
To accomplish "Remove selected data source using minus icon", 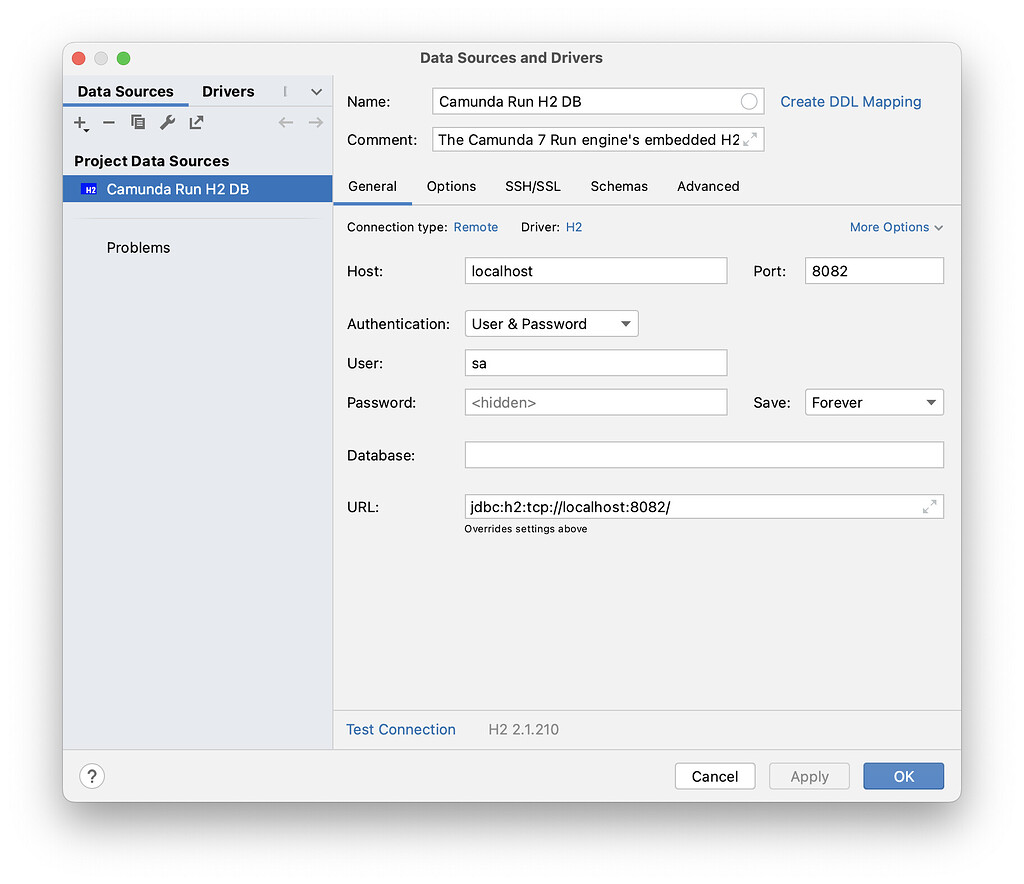I will (x=109, y=122).
